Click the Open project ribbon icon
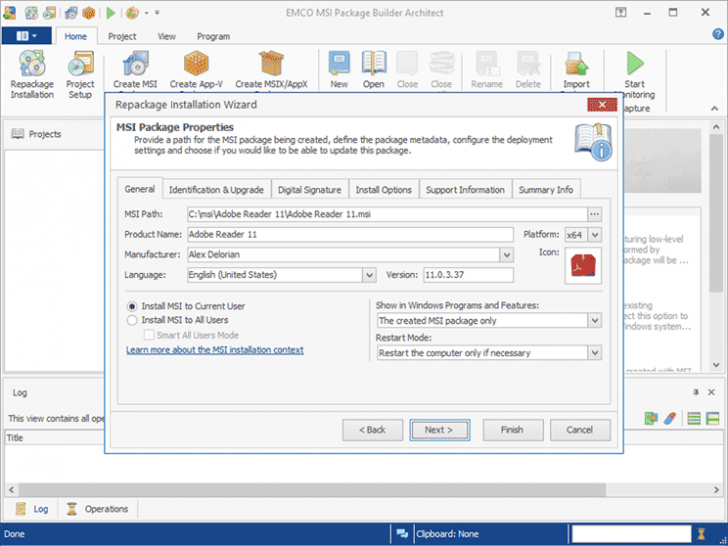The width and height of the screenshot is (728, 546). pyautogui.click(x=374, y=64)
